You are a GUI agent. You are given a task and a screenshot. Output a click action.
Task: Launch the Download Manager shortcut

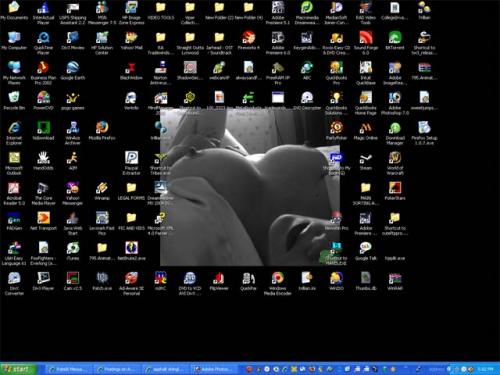point(395,133)
